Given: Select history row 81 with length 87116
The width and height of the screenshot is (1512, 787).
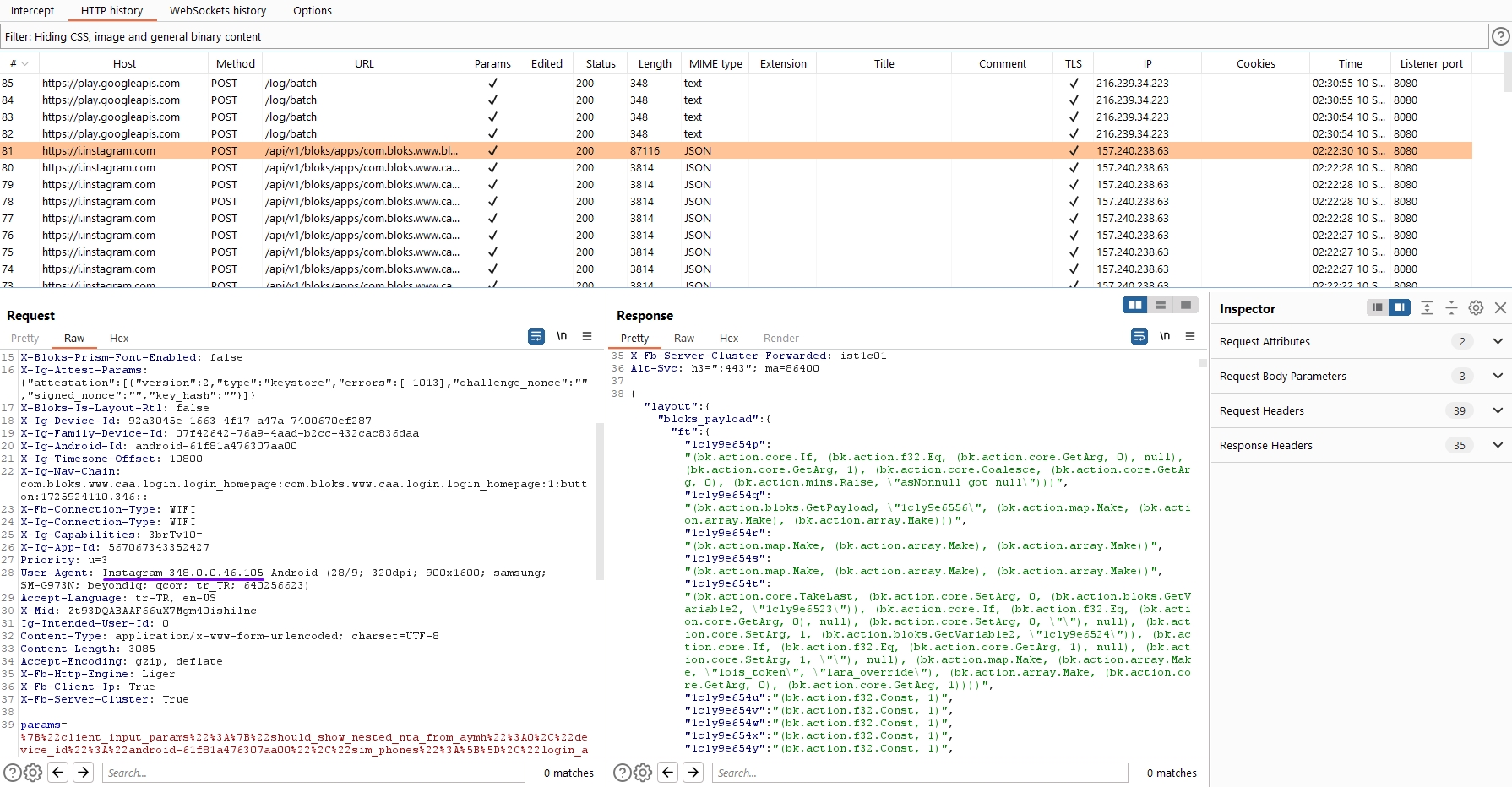Looking at the screenshot, I should (x=736, y=150).
